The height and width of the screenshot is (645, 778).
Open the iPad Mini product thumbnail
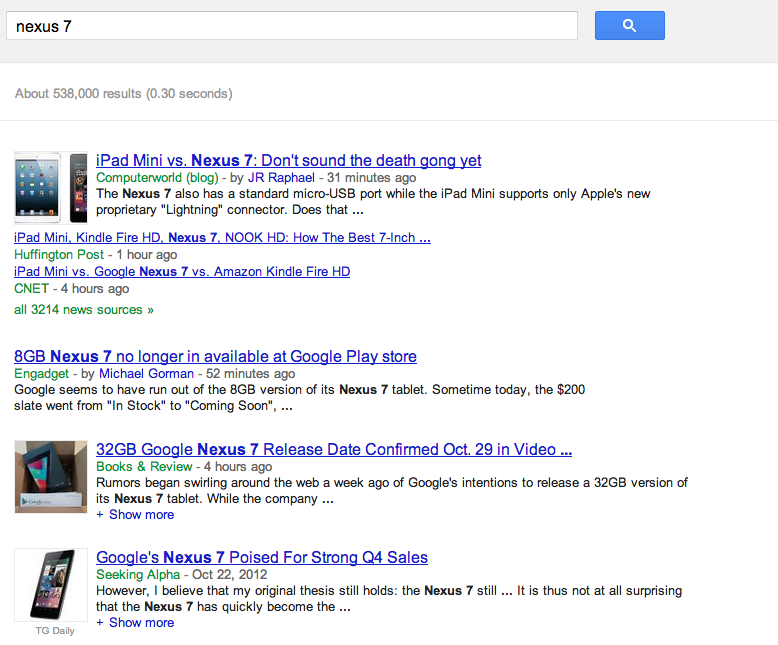(51, 187)
